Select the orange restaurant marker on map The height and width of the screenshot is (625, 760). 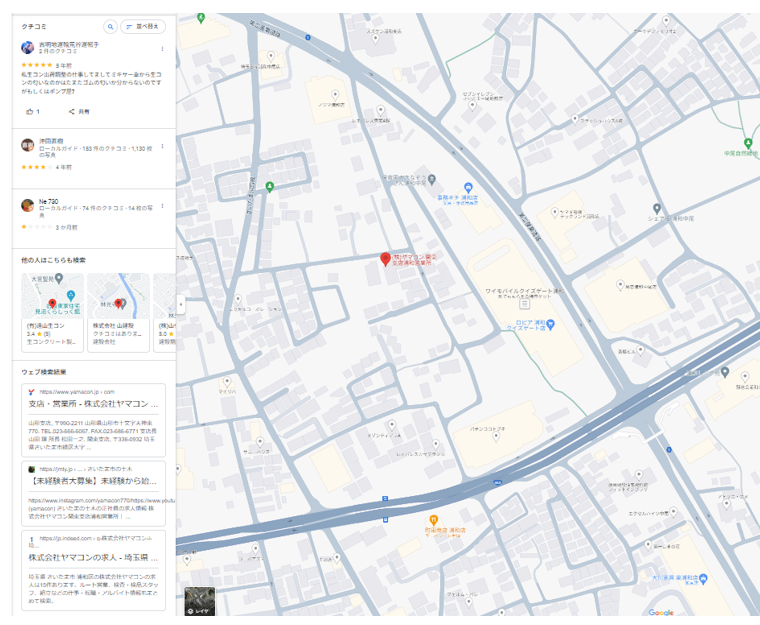point(433,520)
